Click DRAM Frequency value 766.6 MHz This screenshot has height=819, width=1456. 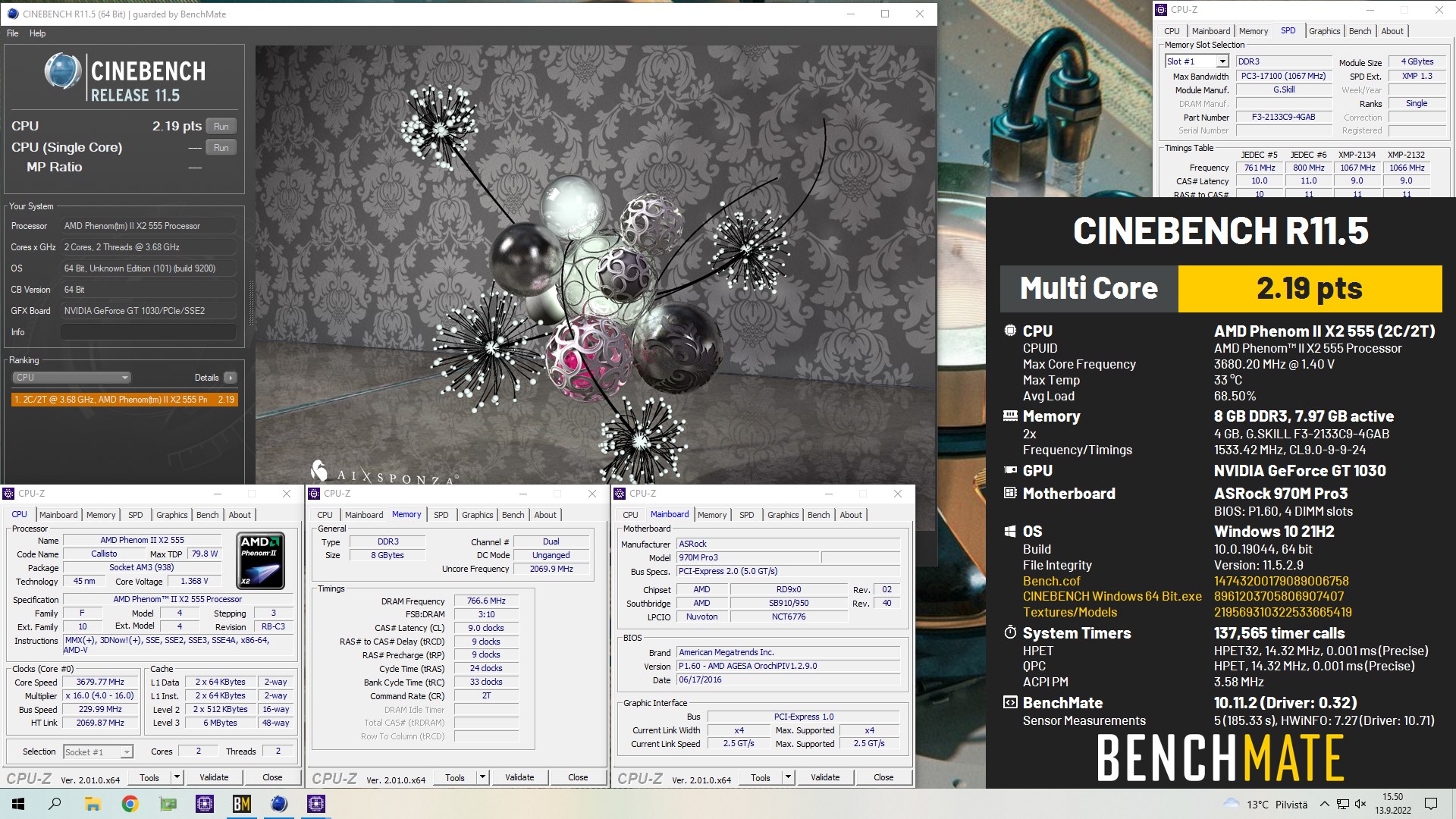(x=486, y=601)
